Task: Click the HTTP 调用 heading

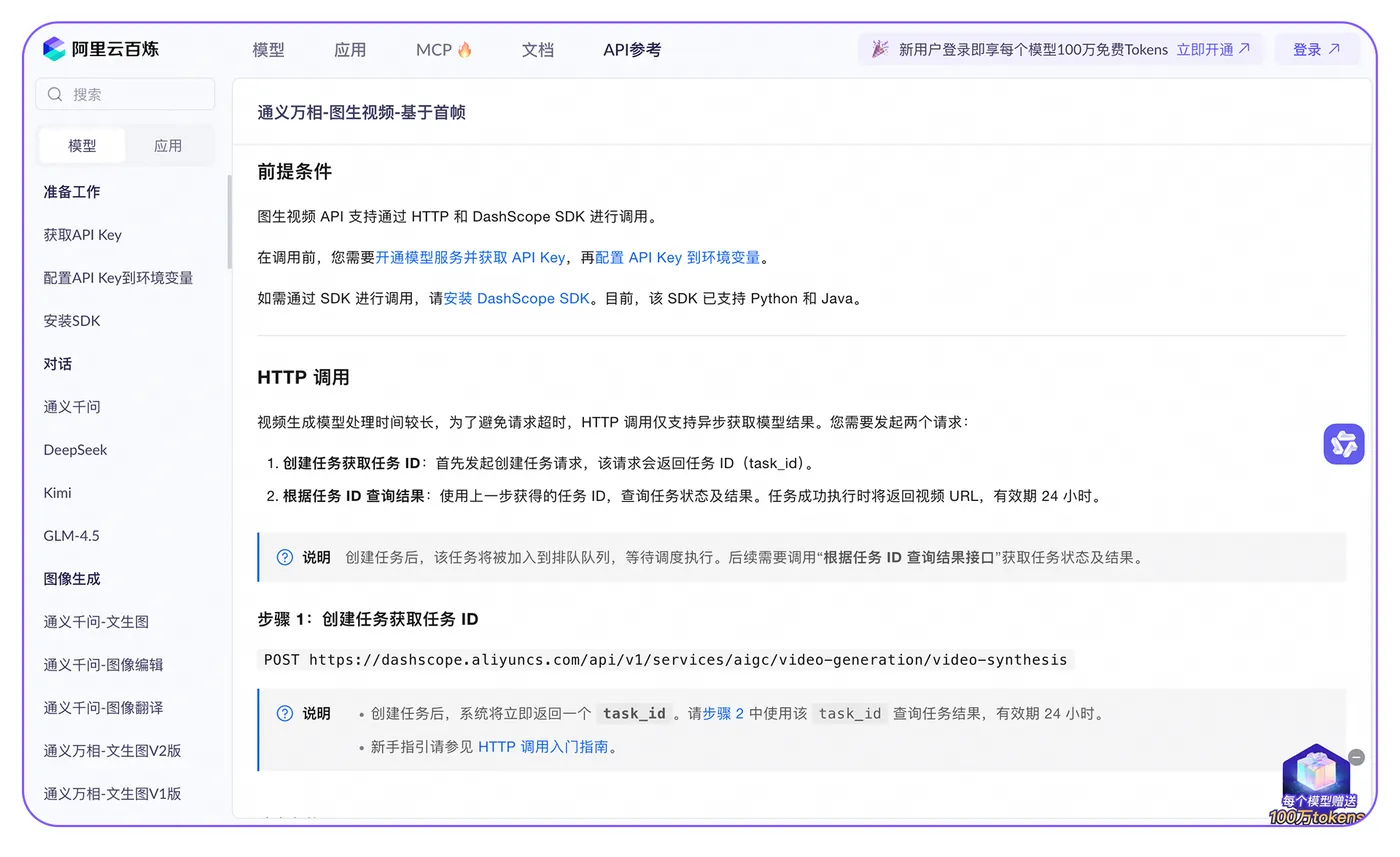Action: coord(303,377)
